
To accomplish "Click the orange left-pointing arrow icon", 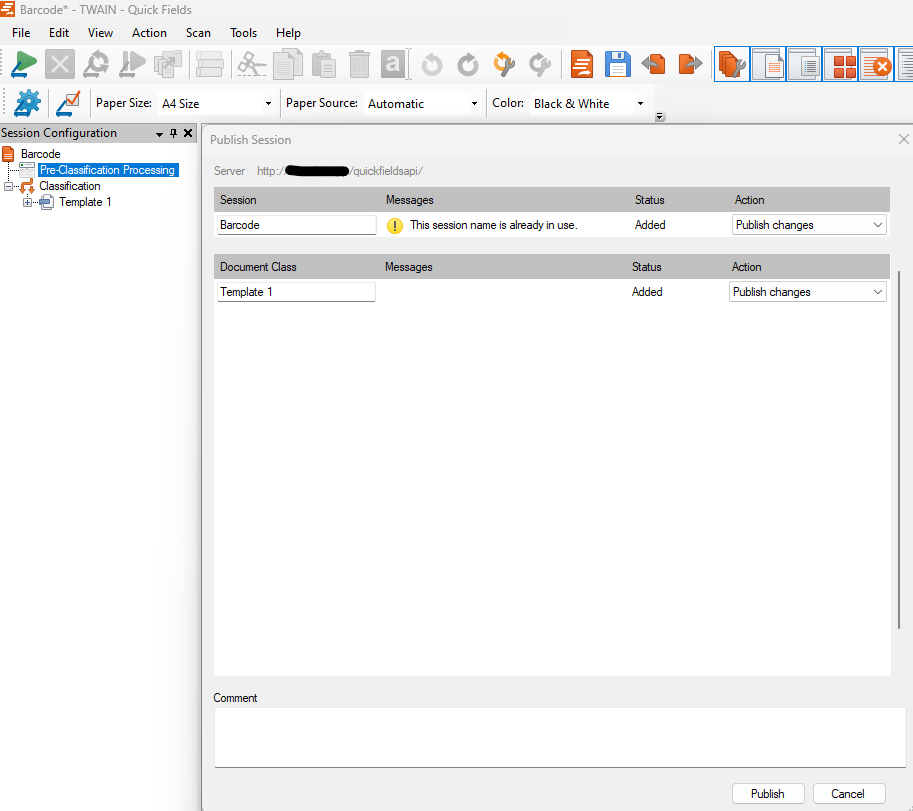I will pos(653,65).
